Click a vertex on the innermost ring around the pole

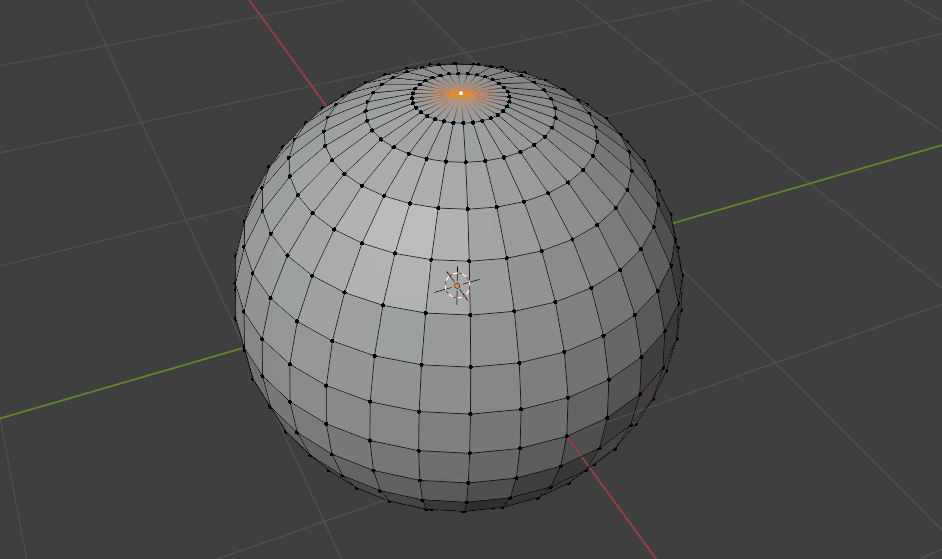coord(461,122)
